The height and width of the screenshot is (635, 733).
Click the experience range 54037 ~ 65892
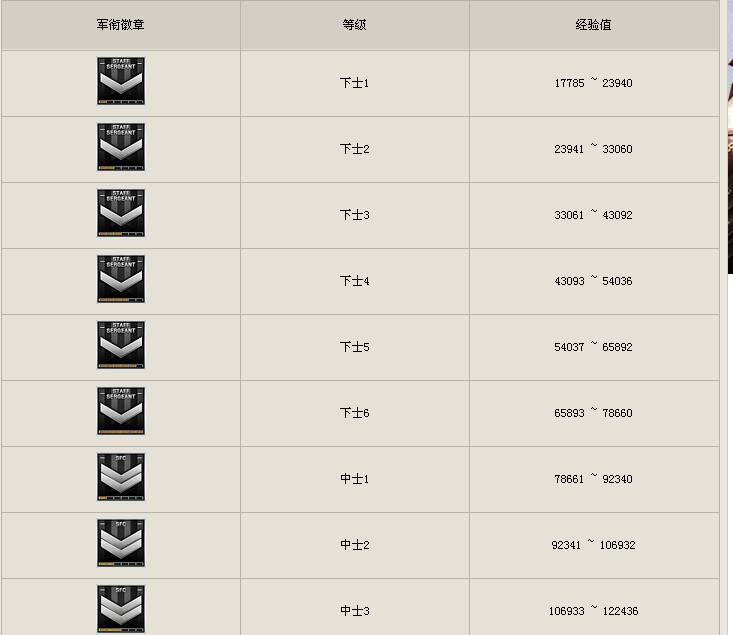pos(593,347)
